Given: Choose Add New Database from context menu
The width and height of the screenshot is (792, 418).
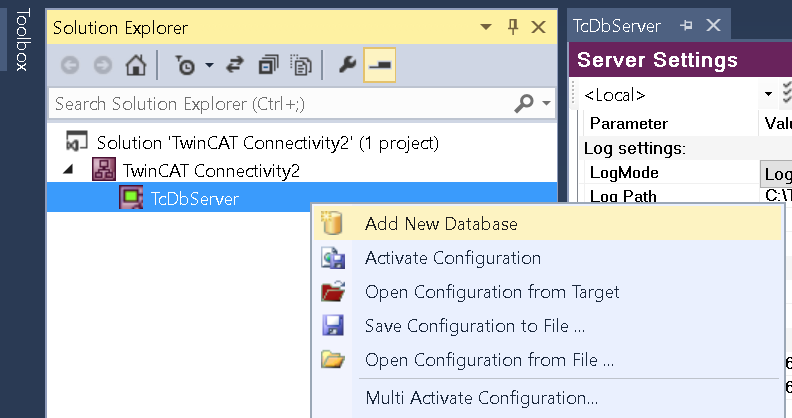Looking at the screenshot, I should 547,224.
